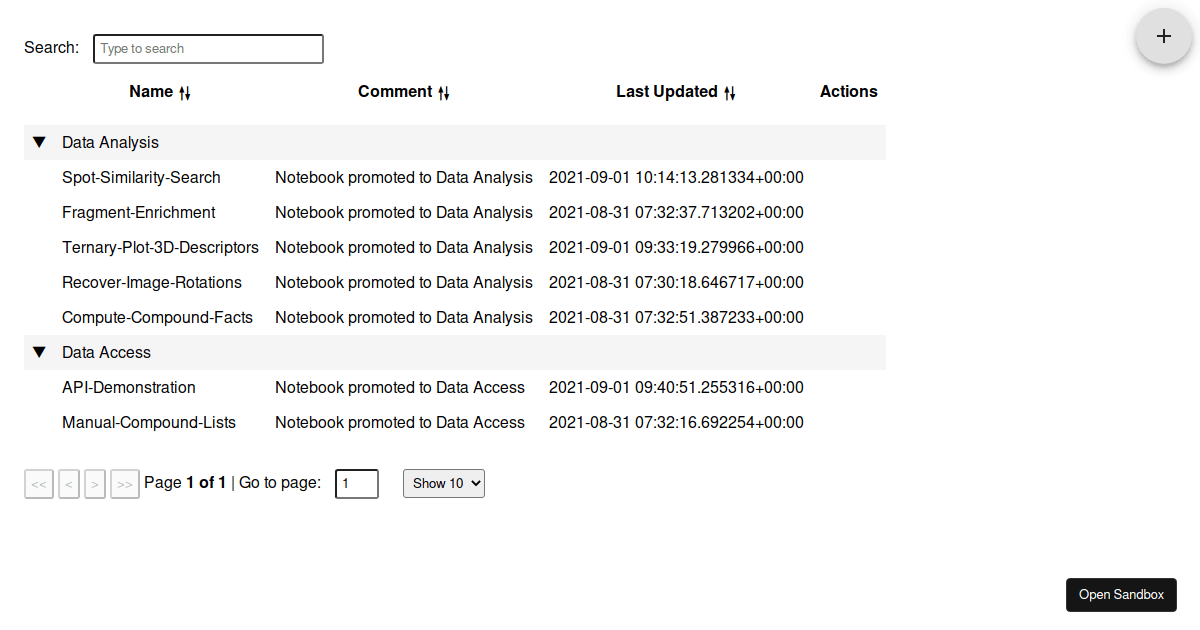
Task: Focus the search input field
Action: [208, 48]
